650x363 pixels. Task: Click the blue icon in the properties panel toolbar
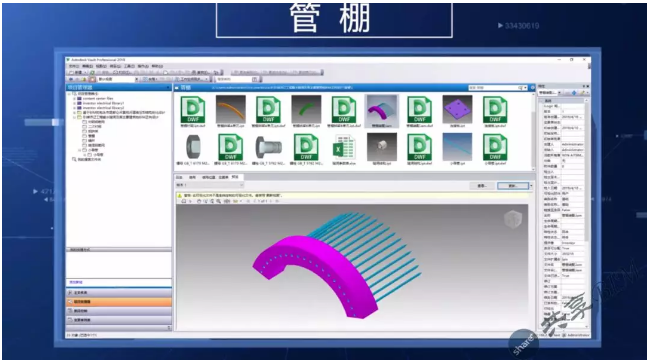tap(574, 93)
